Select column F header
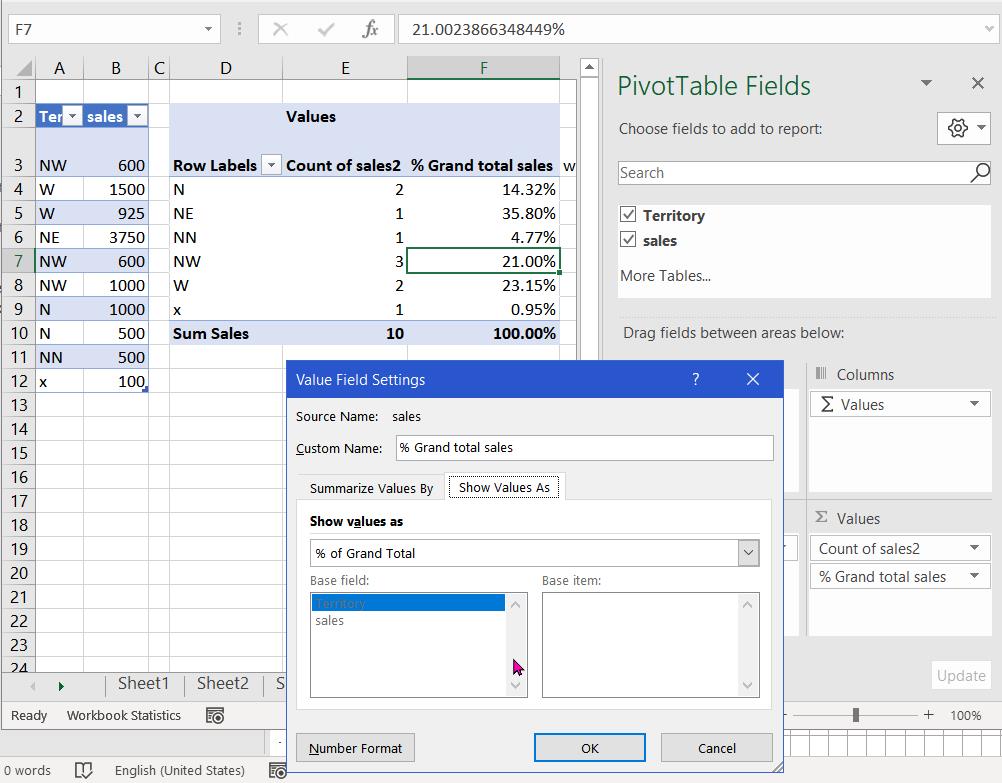This screenshot has height=783, width=1002. click(483, 68)
